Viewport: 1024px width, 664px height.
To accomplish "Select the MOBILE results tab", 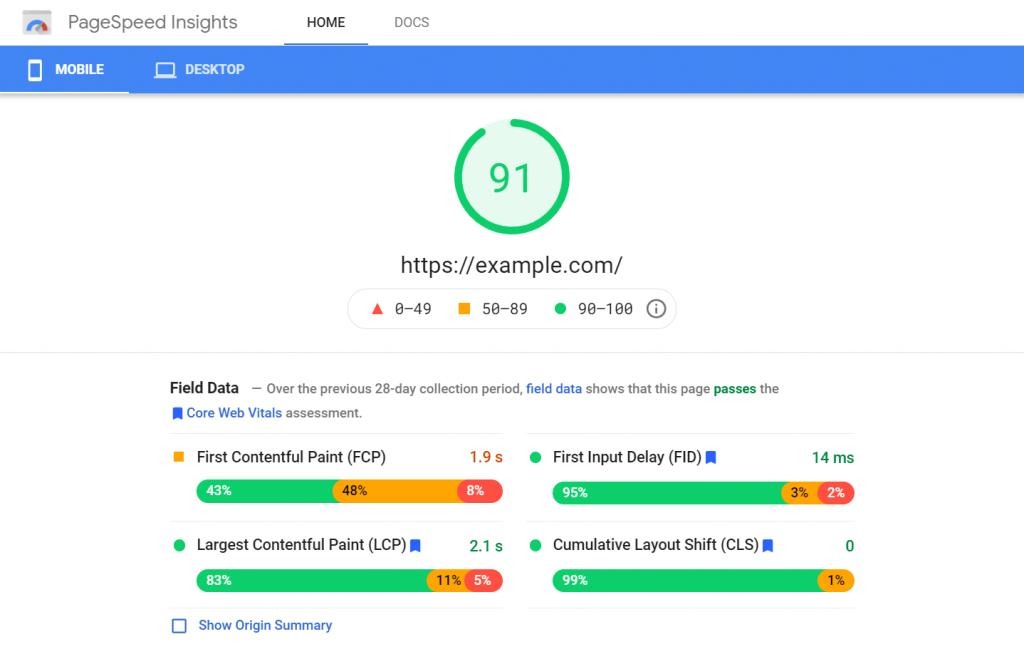I will coord(65,69).
